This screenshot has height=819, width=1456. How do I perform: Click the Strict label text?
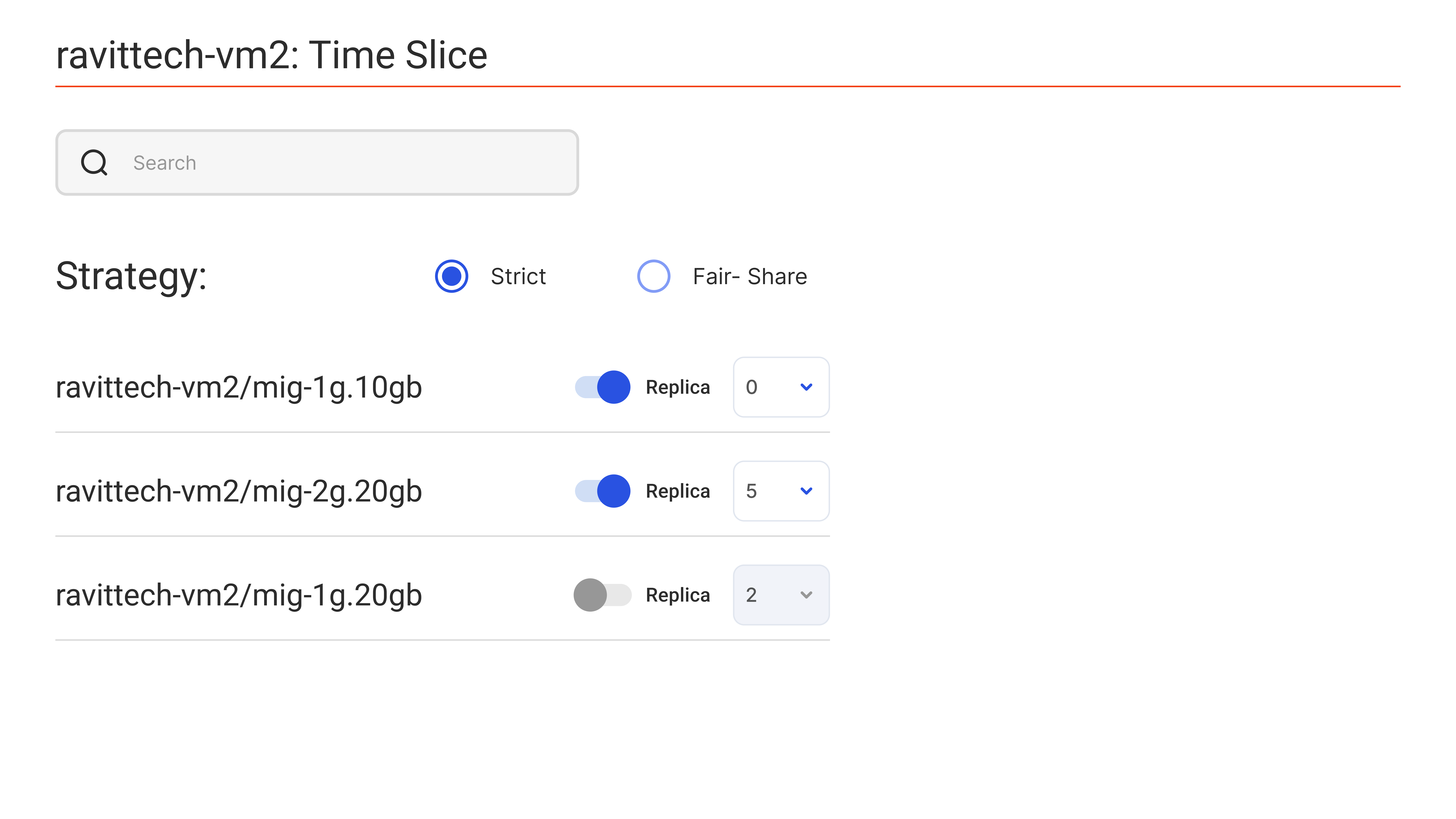[518, 276]
